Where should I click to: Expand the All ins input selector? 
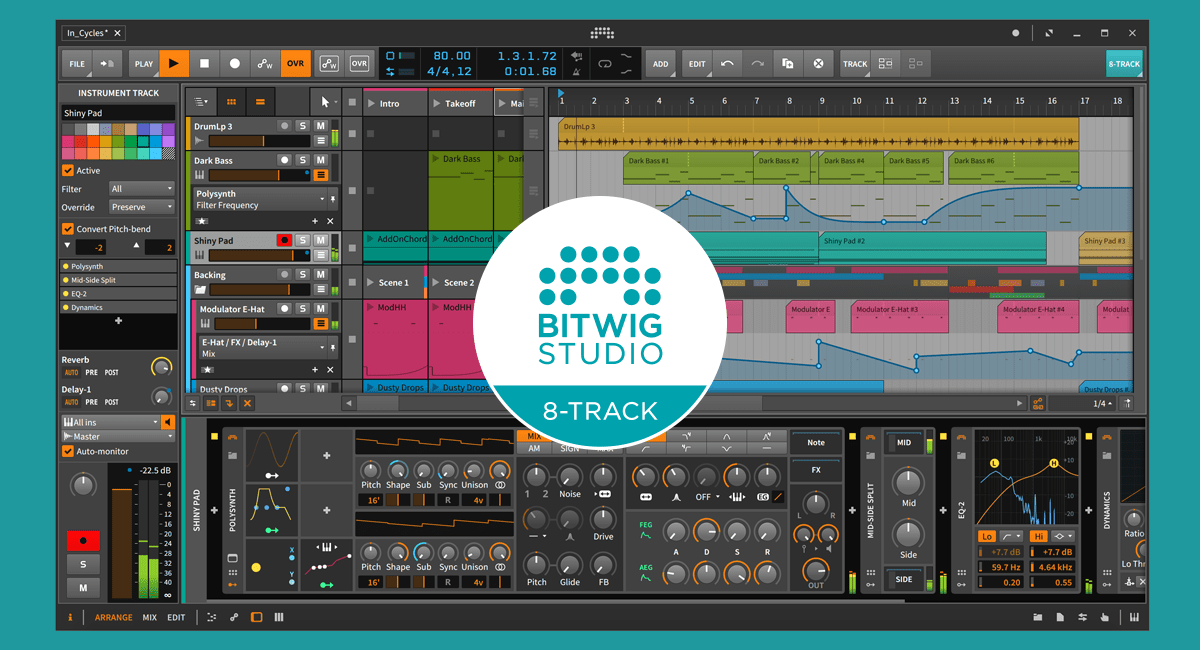point(110,422)
